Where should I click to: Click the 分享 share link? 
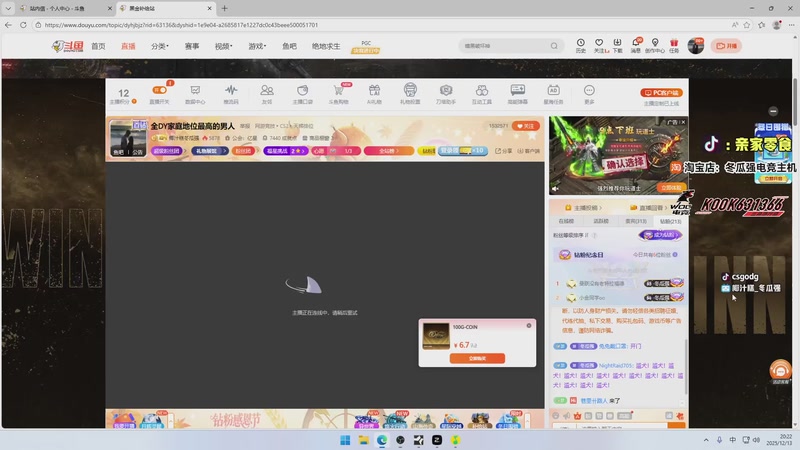[504, 151]
